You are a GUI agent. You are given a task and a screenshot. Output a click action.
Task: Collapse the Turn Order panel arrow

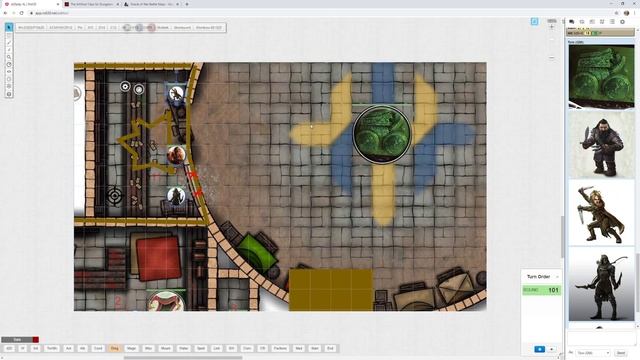[557, 277]
